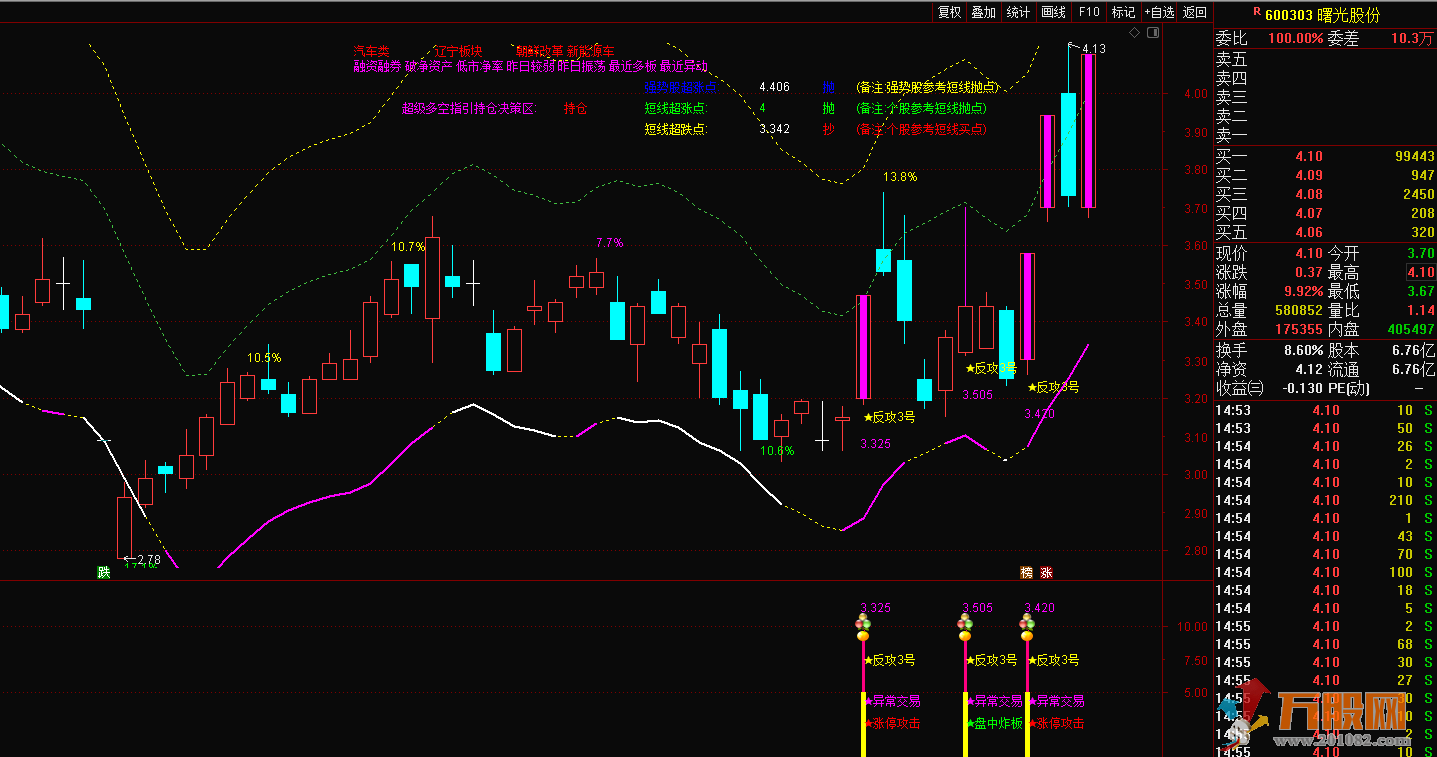Click the 最近异动 tag
Screen dimensions: 1437x757
point(684,66)
